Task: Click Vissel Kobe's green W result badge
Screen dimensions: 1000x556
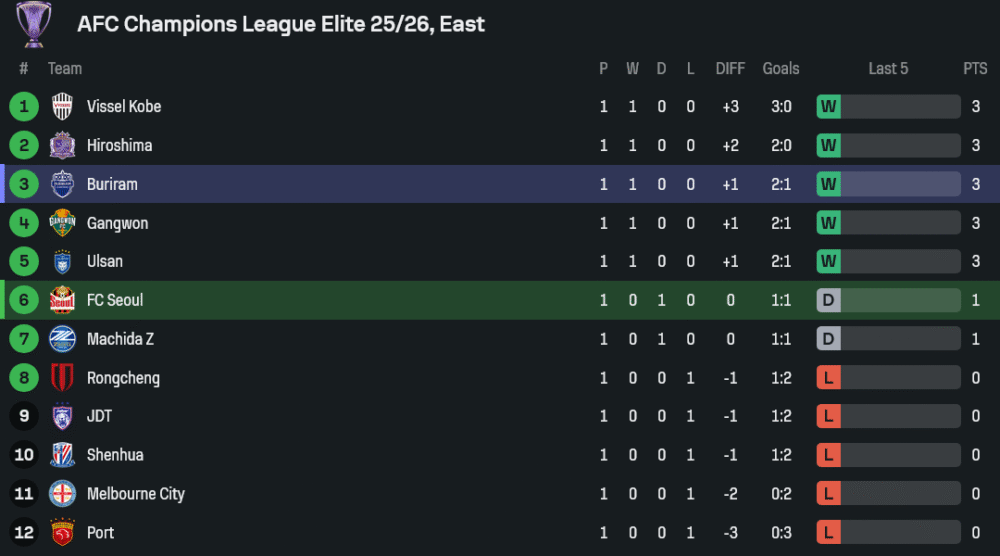Action: (x=828, y=106)
